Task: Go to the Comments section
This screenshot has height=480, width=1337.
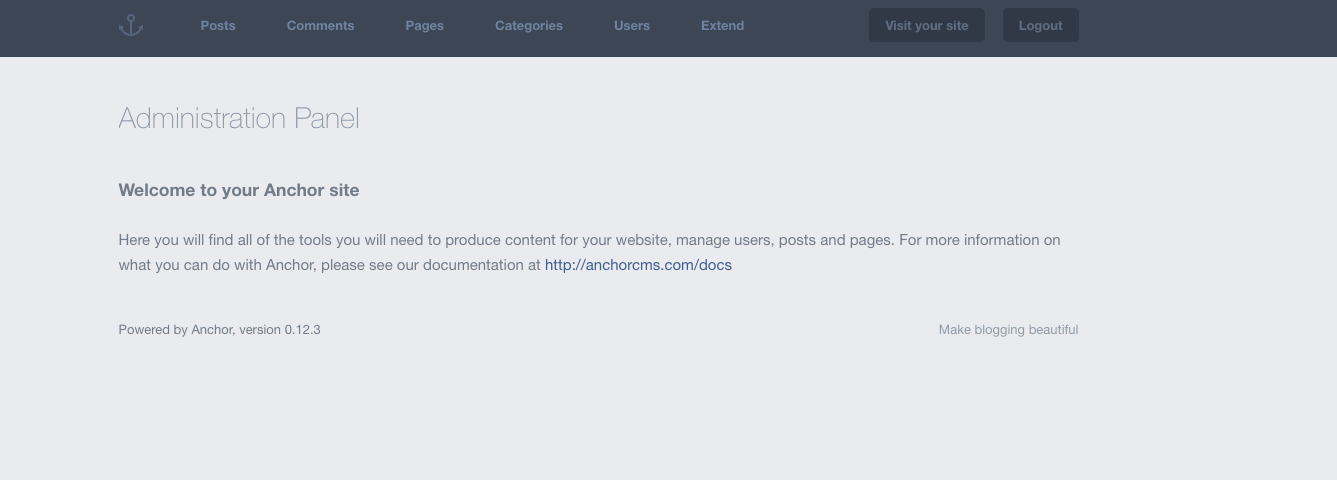Action: [320, 26]
